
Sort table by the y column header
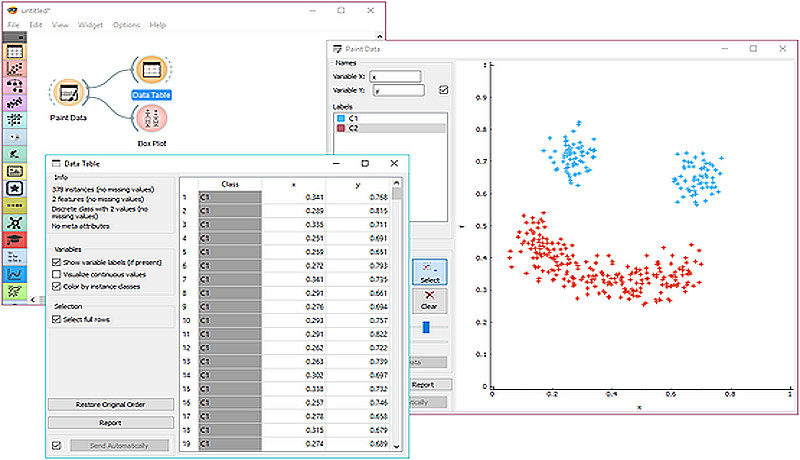[358, 184]
